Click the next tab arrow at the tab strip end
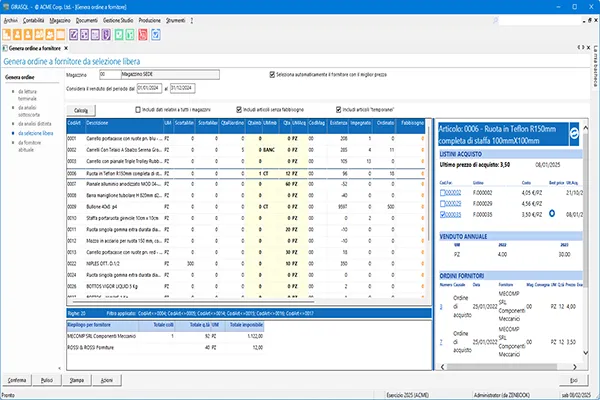The height and width of the screenshot is (400, 600). 583,47
